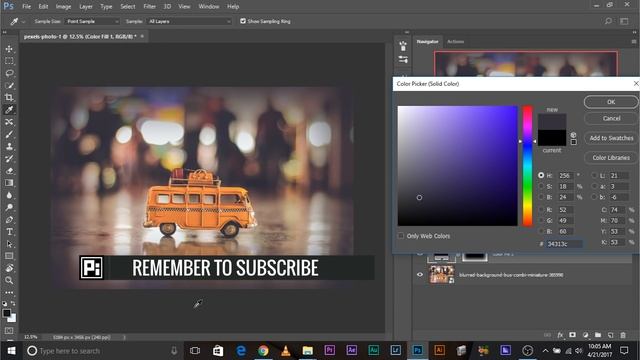This screenshot has height=360, width=640.
Task: Open the Image menu
Action: (x=63, y=7)
